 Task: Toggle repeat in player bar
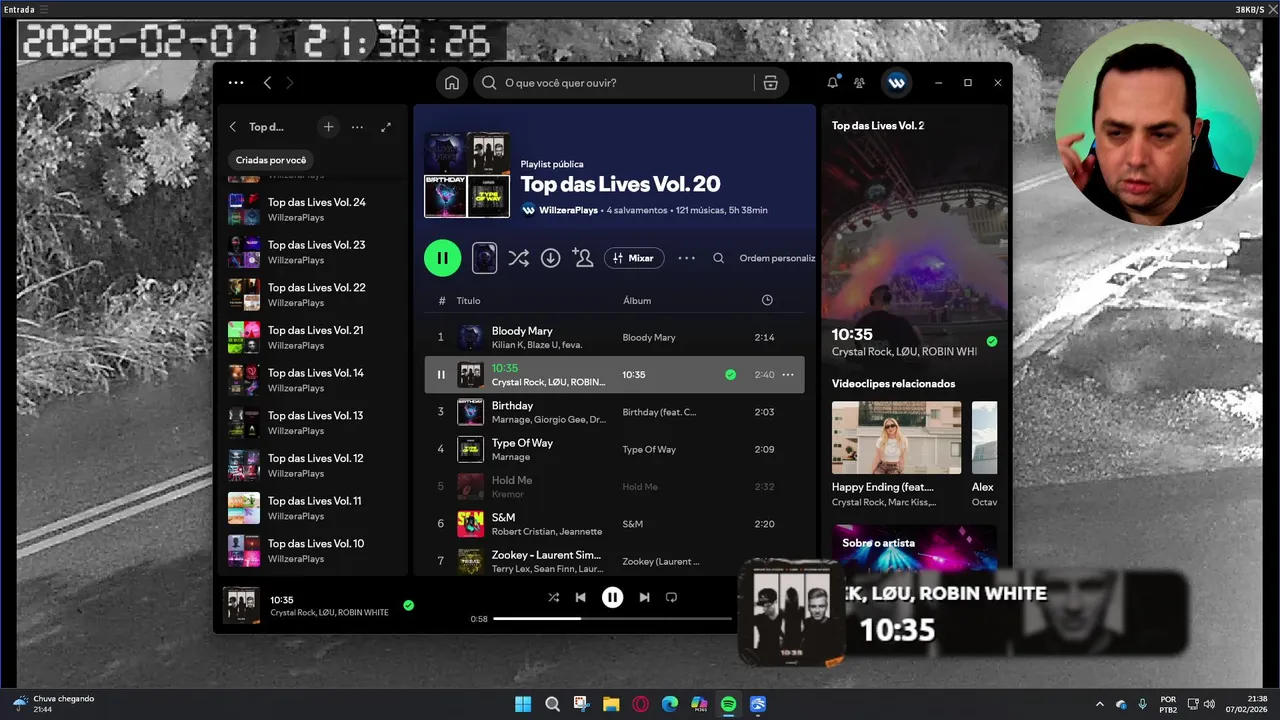671,597
